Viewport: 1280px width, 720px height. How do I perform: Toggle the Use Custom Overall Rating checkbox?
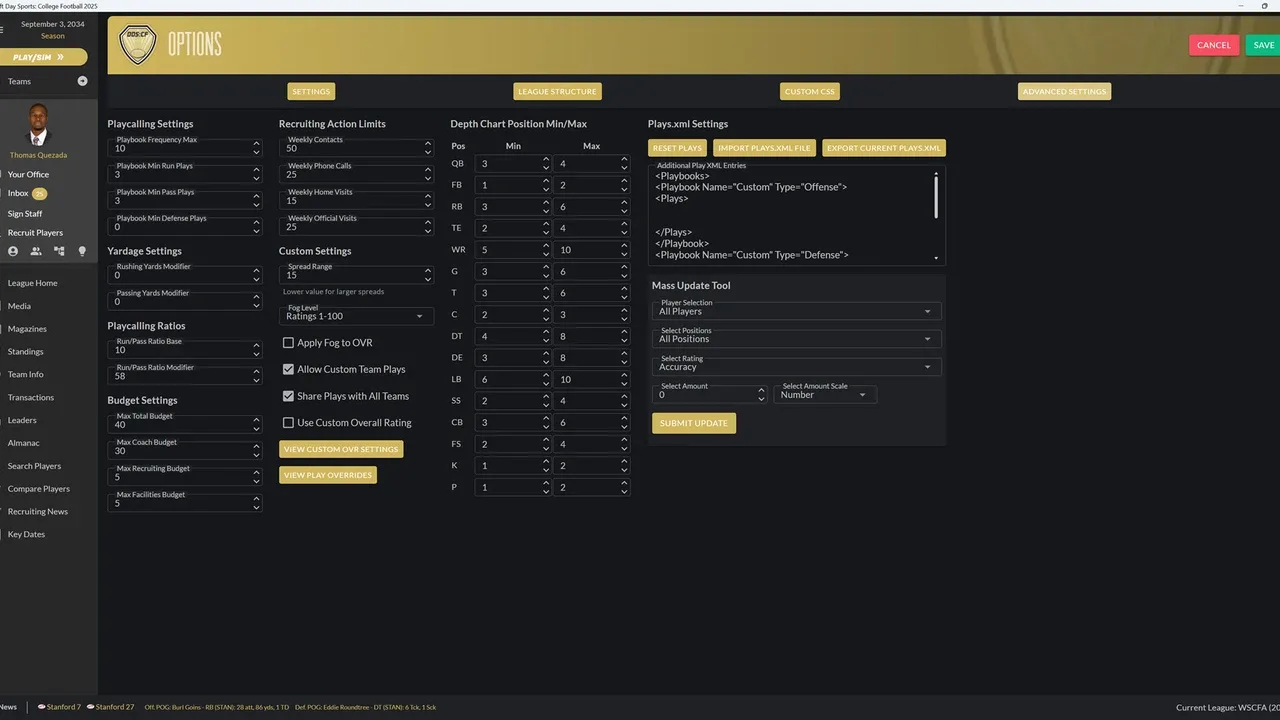tap(288, 423)
